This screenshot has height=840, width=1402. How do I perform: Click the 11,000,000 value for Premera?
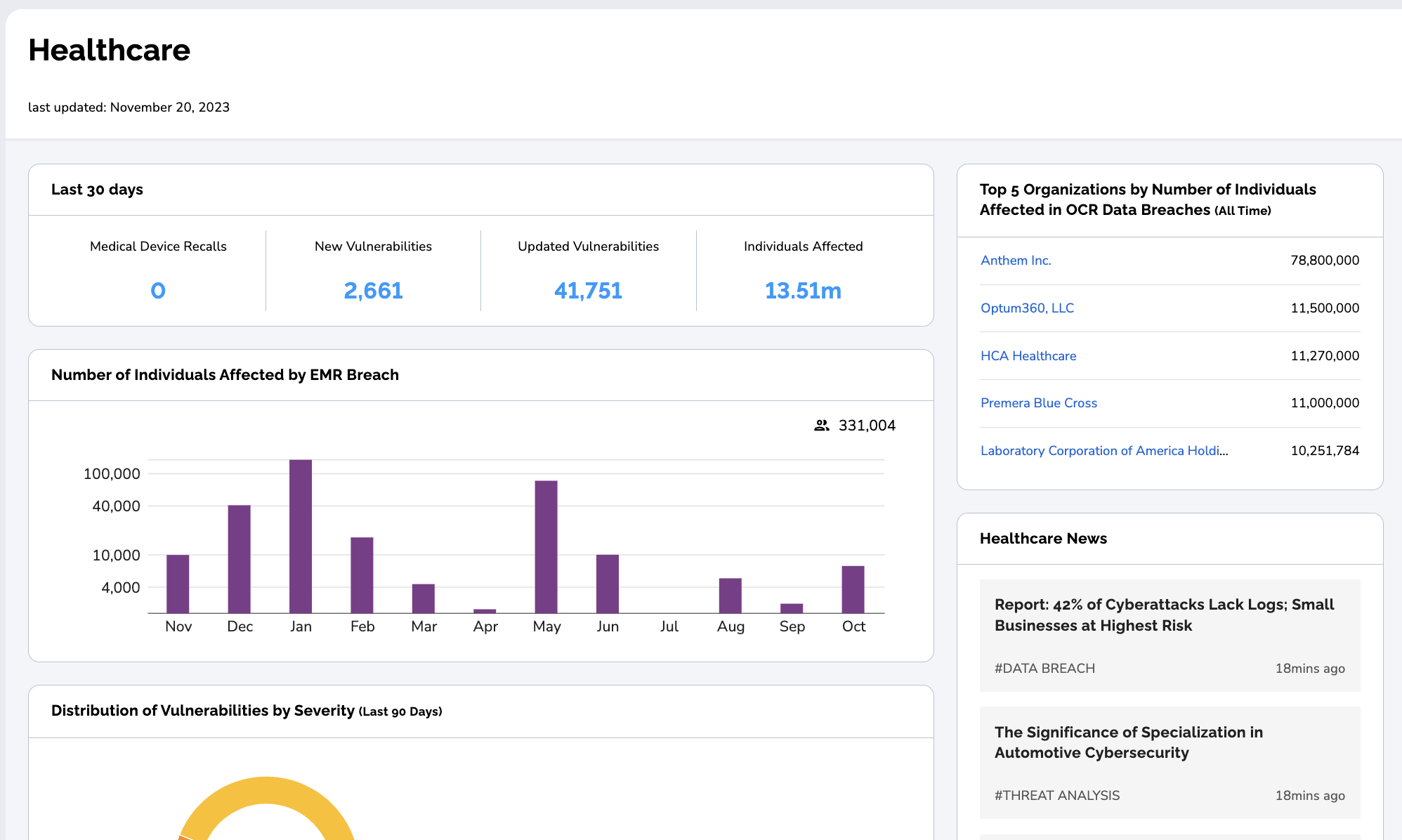click(1325, 403)
